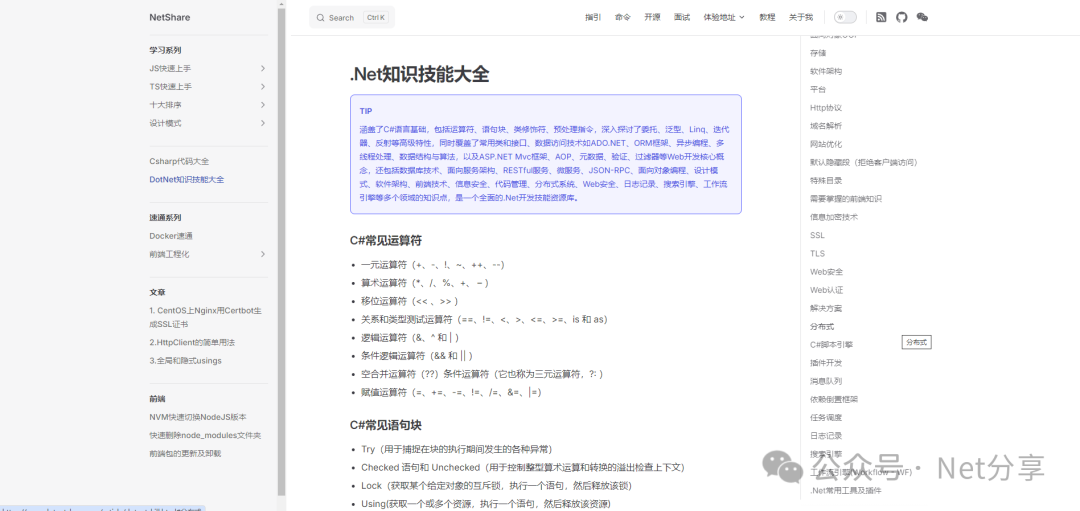Open the 指引 nav item
Screen dimensions: 1080x511
coord(592,17)
